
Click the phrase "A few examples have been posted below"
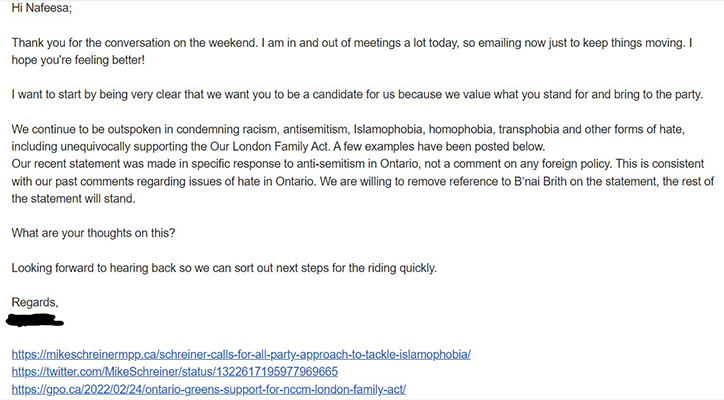pos(439,147)
